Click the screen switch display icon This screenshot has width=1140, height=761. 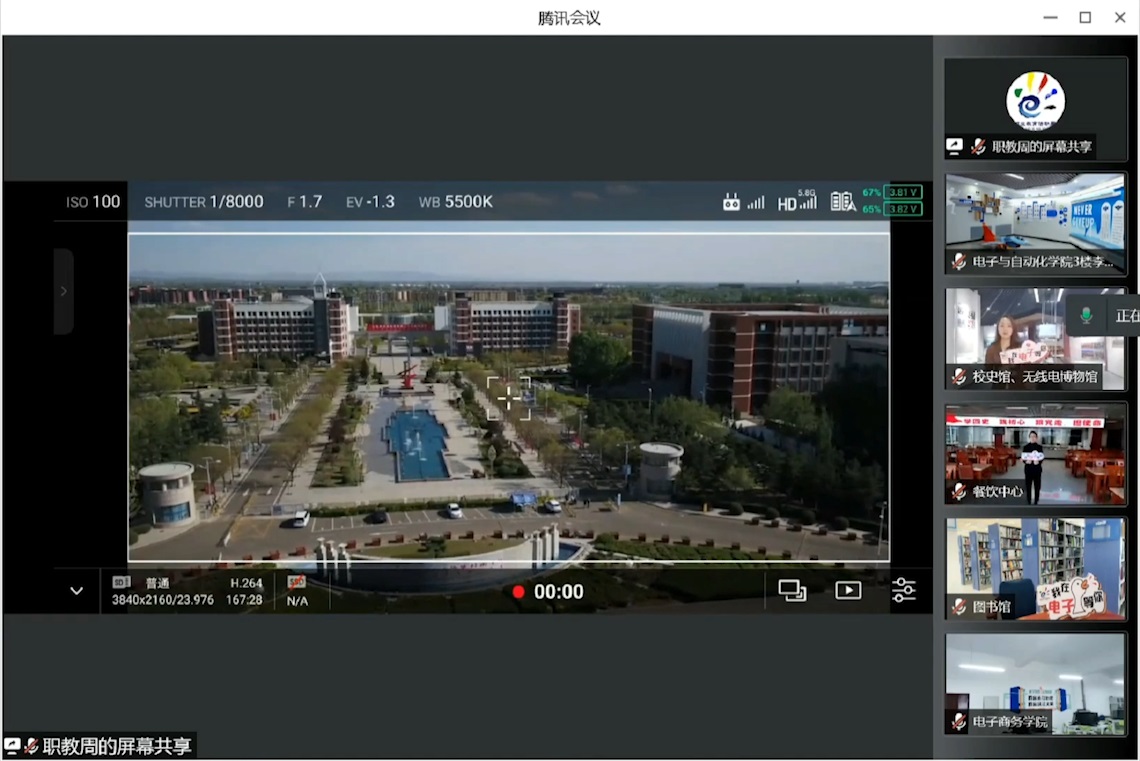[x=792, y=591]
